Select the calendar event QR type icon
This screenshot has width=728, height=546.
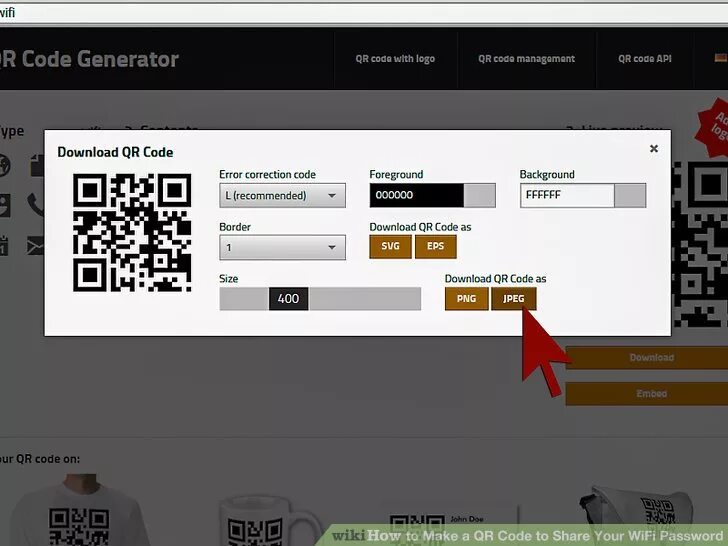coord(4,246)
